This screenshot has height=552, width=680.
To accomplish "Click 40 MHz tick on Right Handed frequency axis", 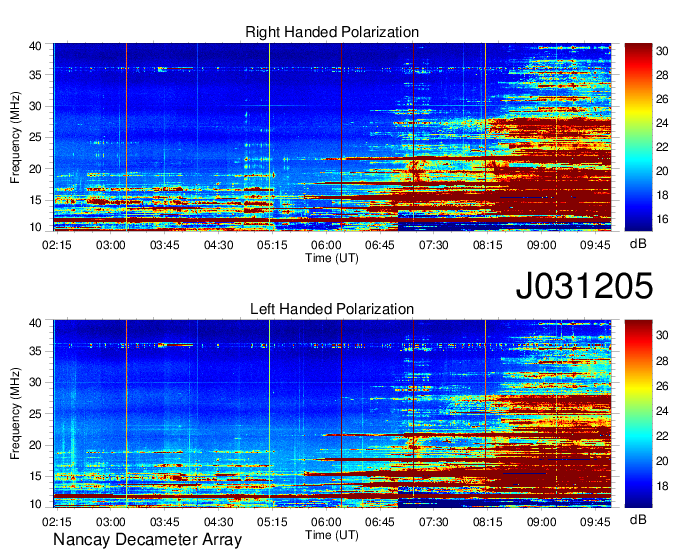I will [35, 46].
